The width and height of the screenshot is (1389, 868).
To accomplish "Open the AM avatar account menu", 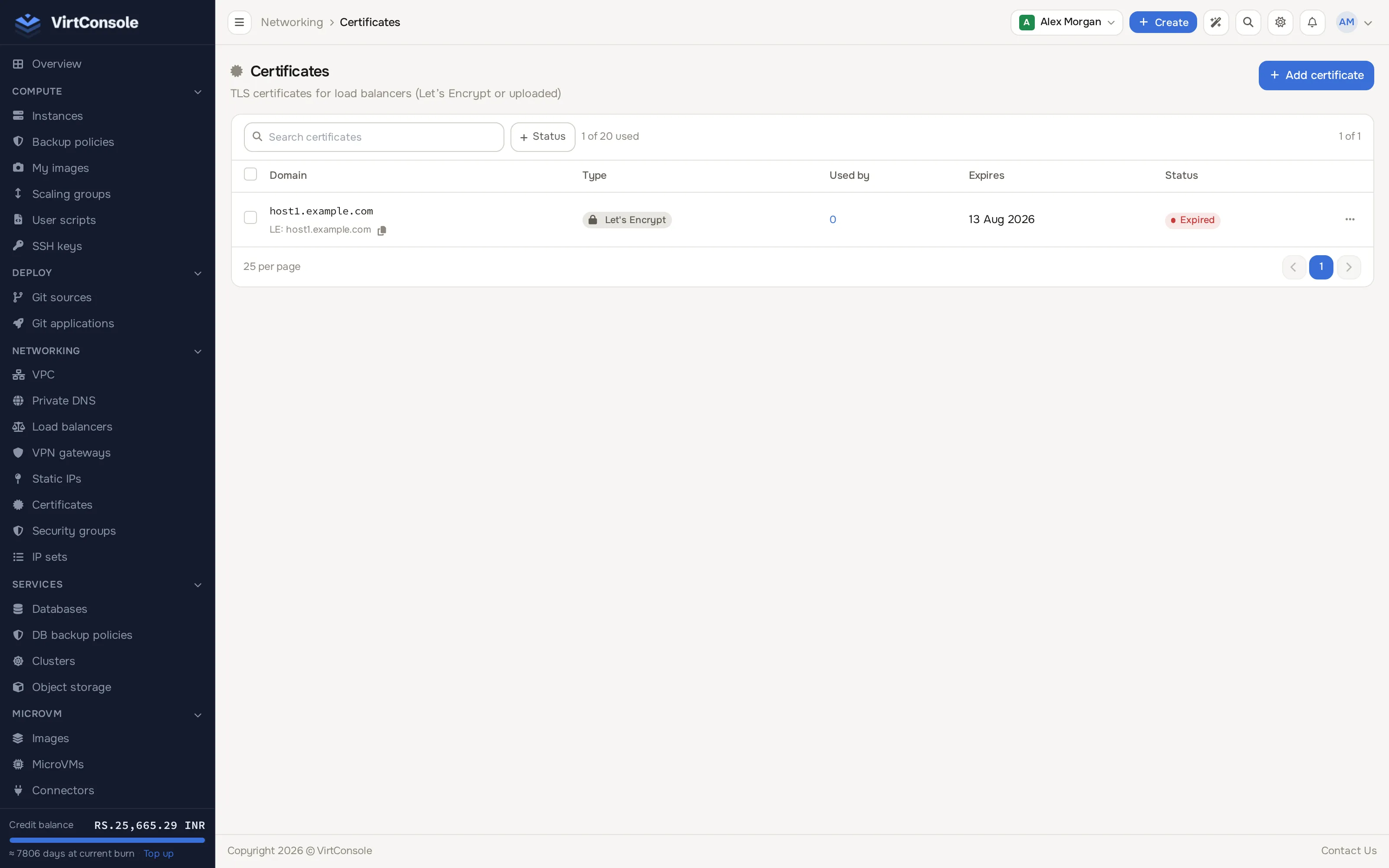I will (x=1355, y=23).
